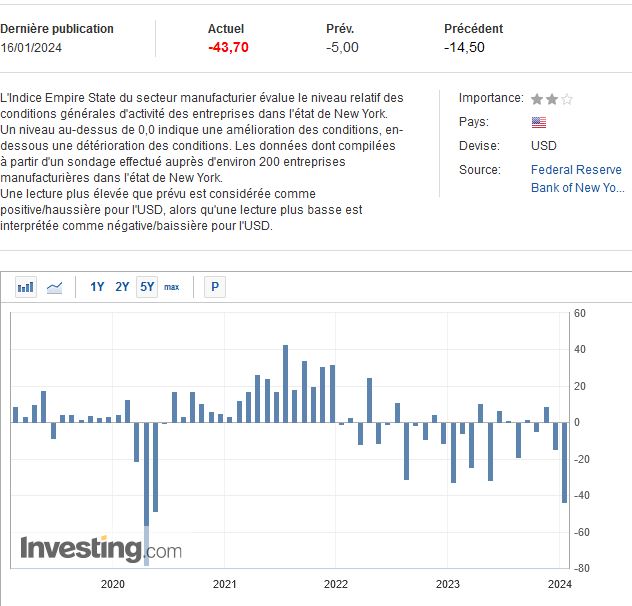Click the tallest positive bar in 2021
Viewport: 632px width, 606px height.
point(285,384)
